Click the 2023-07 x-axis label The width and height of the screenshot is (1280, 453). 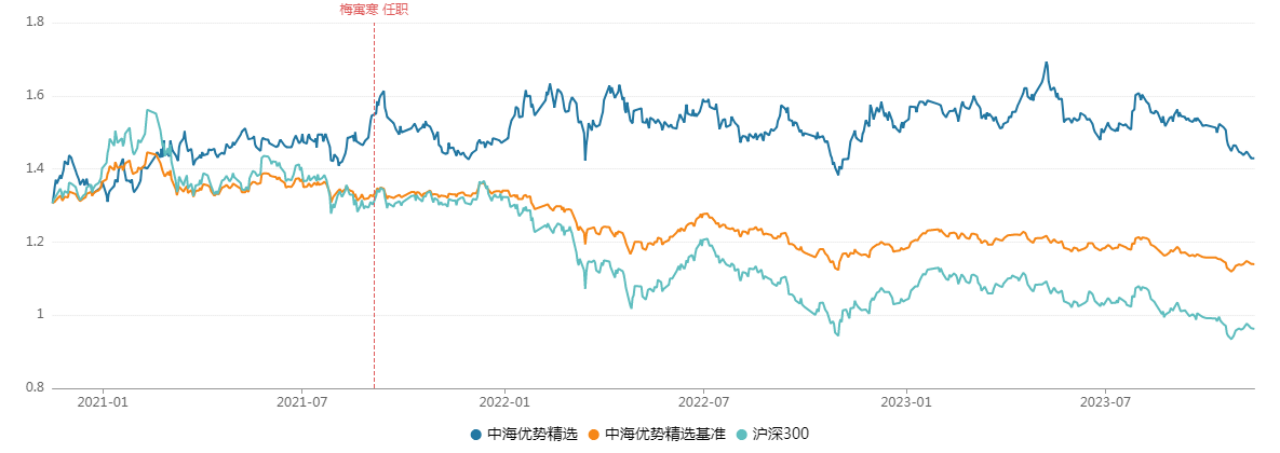pyautogui.click(x=1105, y=402)
